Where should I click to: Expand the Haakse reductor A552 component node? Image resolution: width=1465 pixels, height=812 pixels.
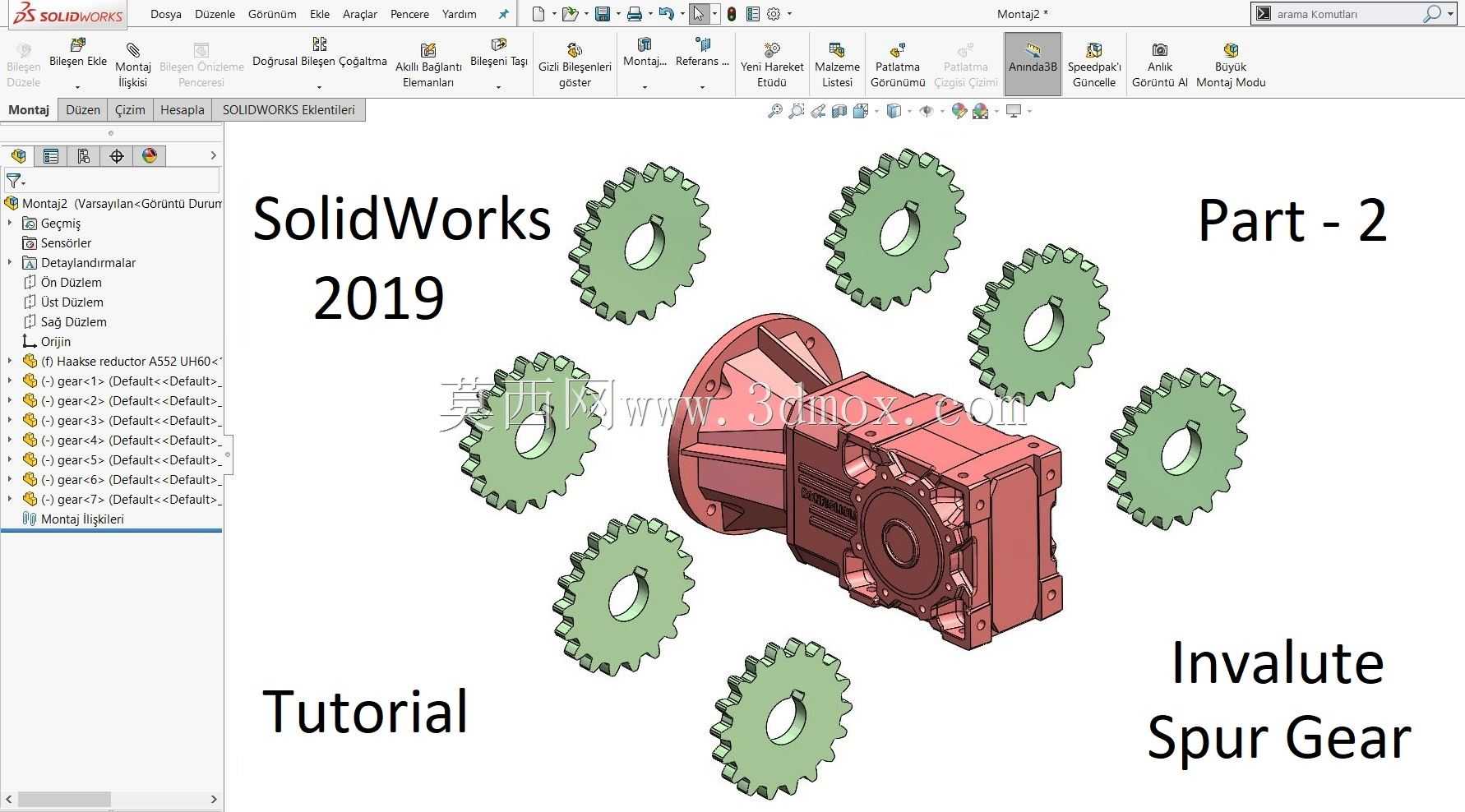(x=10, y=361)
